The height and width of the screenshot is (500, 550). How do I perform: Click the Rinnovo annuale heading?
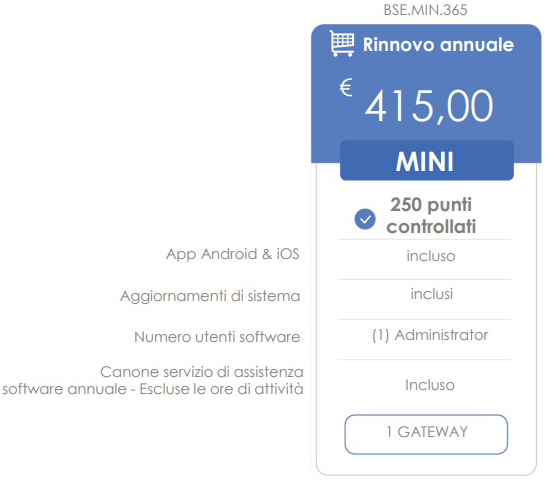438,45
